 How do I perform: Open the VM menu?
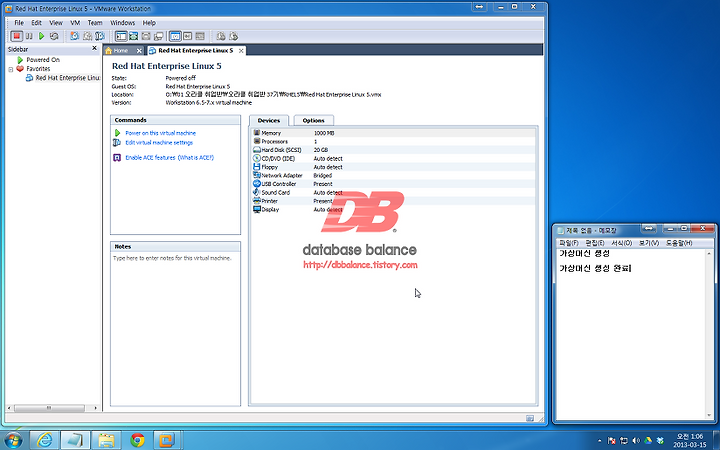75,22
